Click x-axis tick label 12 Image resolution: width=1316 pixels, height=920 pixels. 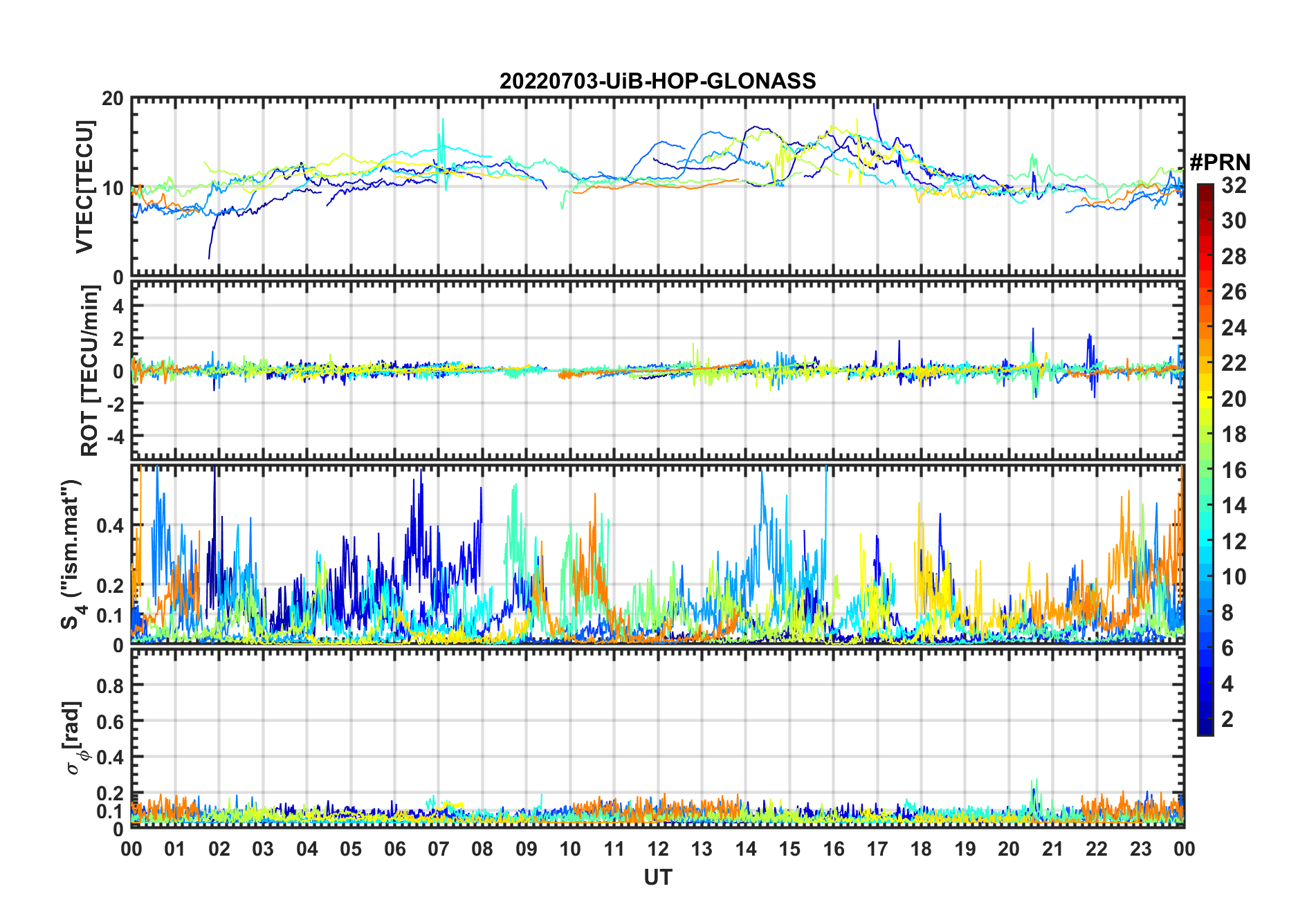click(658, 849)
